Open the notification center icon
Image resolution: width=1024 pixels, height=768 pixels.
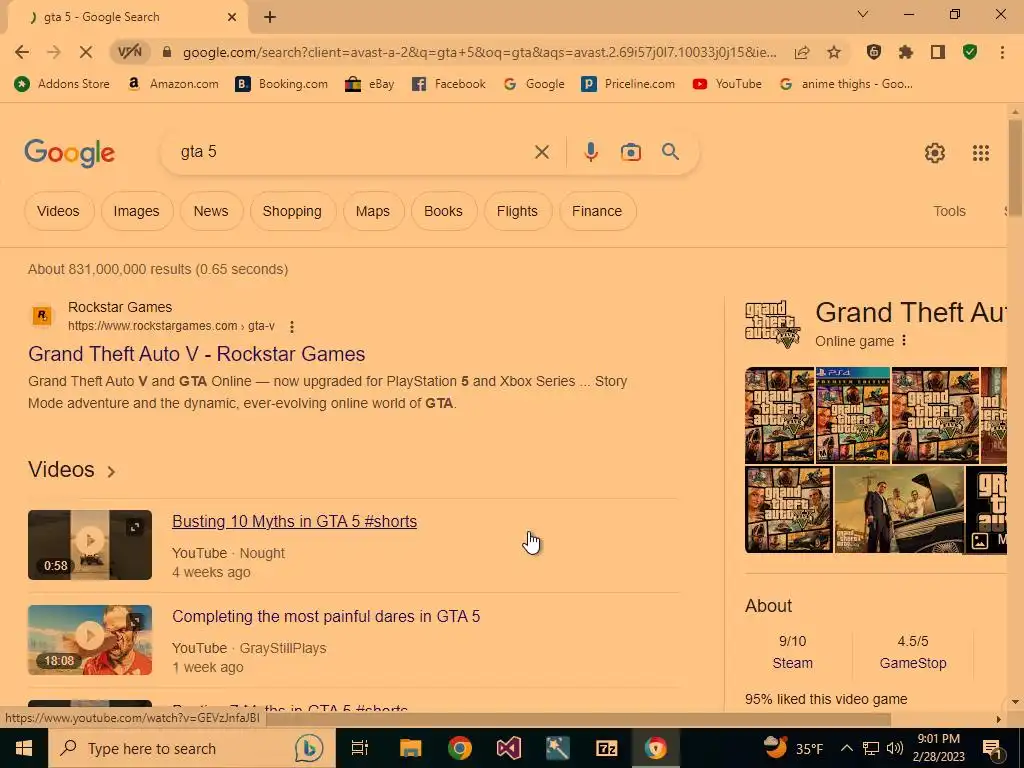991,748
